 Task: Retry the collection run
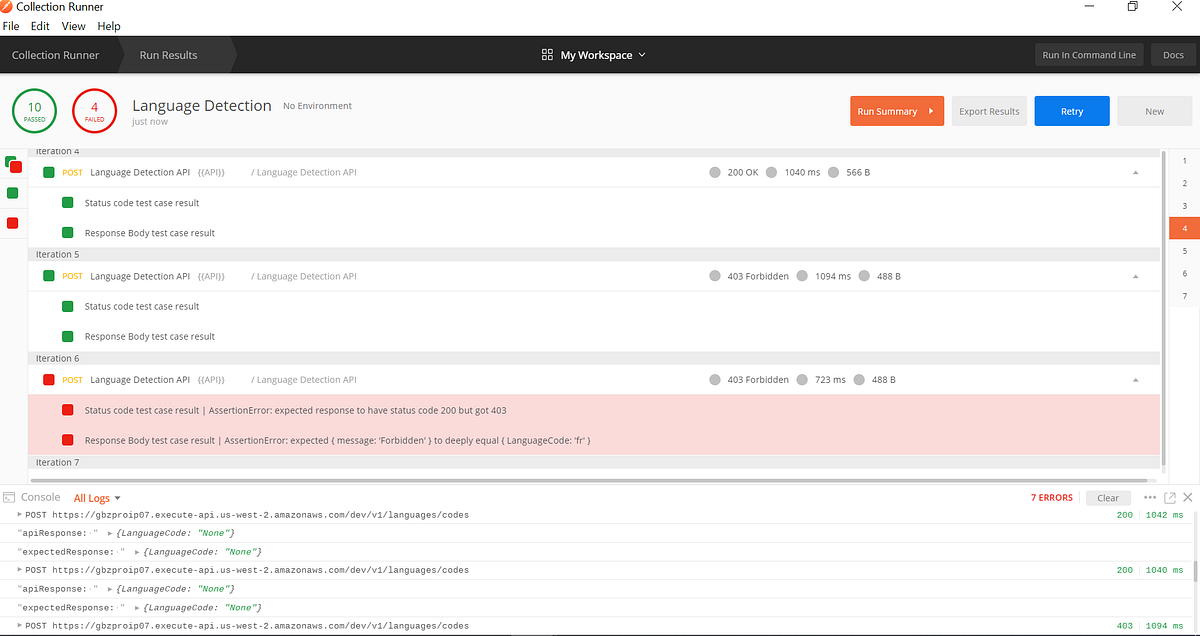(x=1071, y=111)
